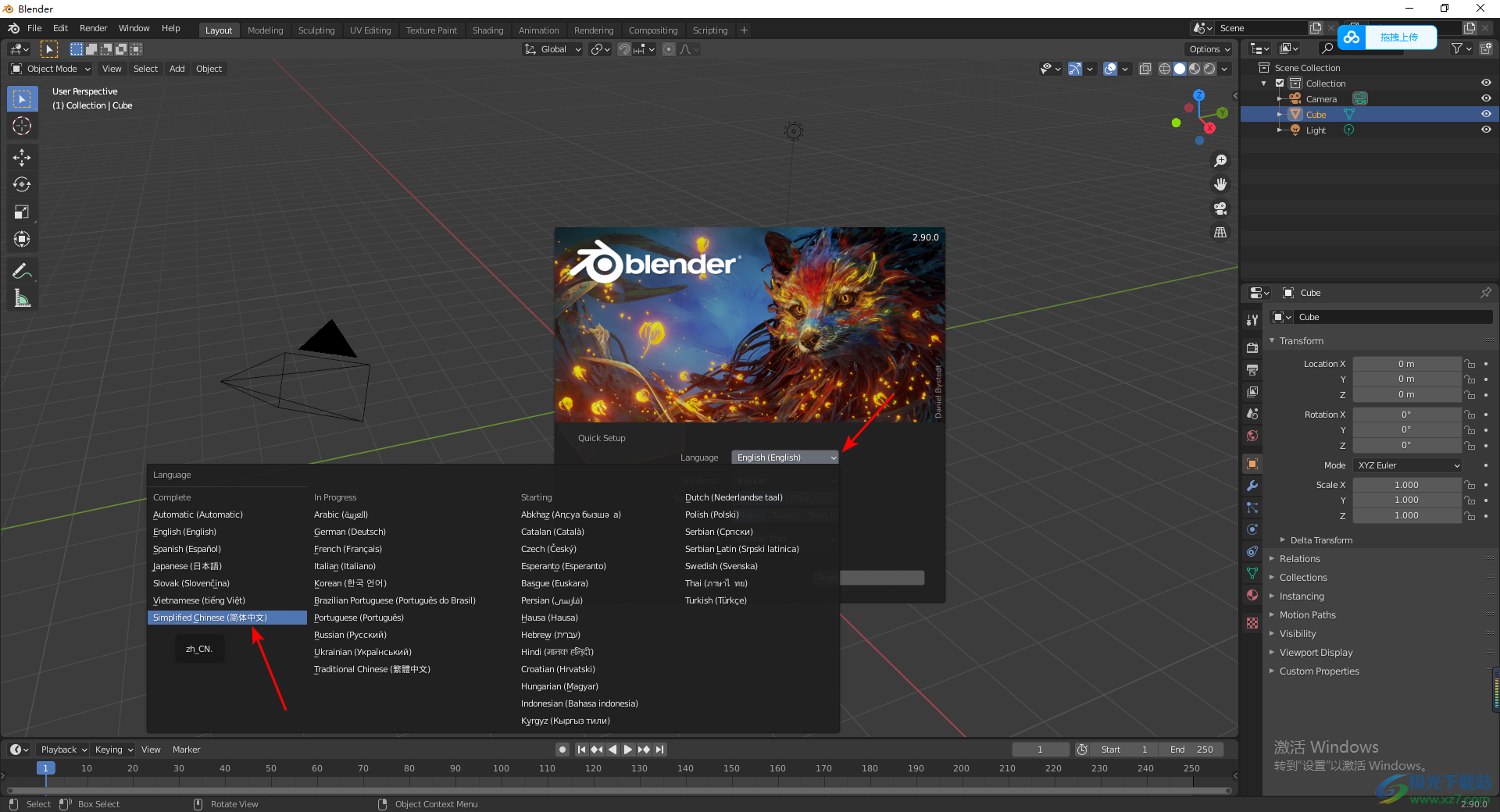Expand the Viewport Display panel
Image resolution: width=1500 pixels, height=812 pixels.
pyautogui.click(x=1316, y=653)
